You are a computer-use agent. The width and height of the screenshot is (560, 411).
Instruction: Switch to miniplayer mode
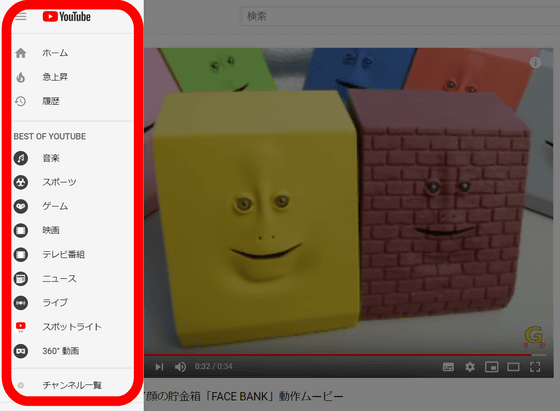492,367
